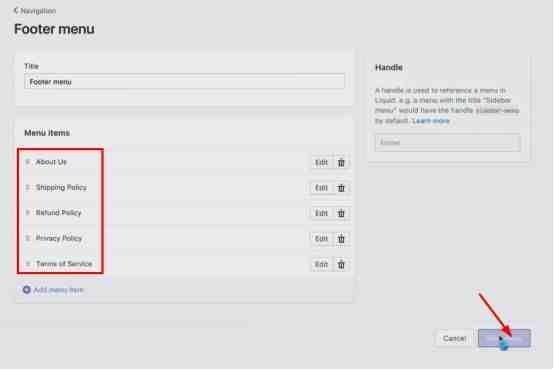Click the Handle input field
This screenshot has height=370, width=554.
click(448, 143)
